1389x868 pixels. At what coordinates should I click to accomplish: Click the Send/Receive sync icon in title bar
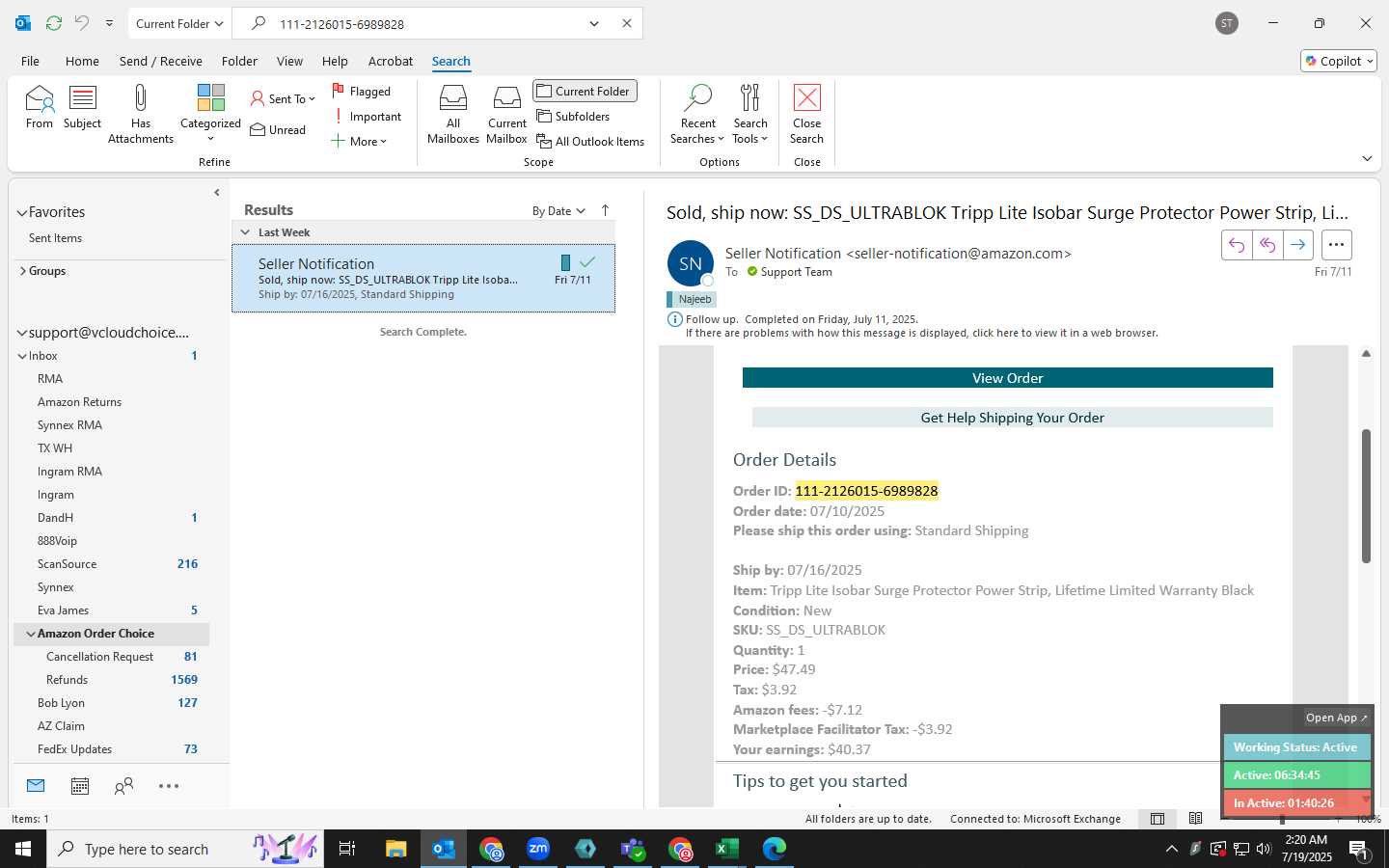pos(54,23)
